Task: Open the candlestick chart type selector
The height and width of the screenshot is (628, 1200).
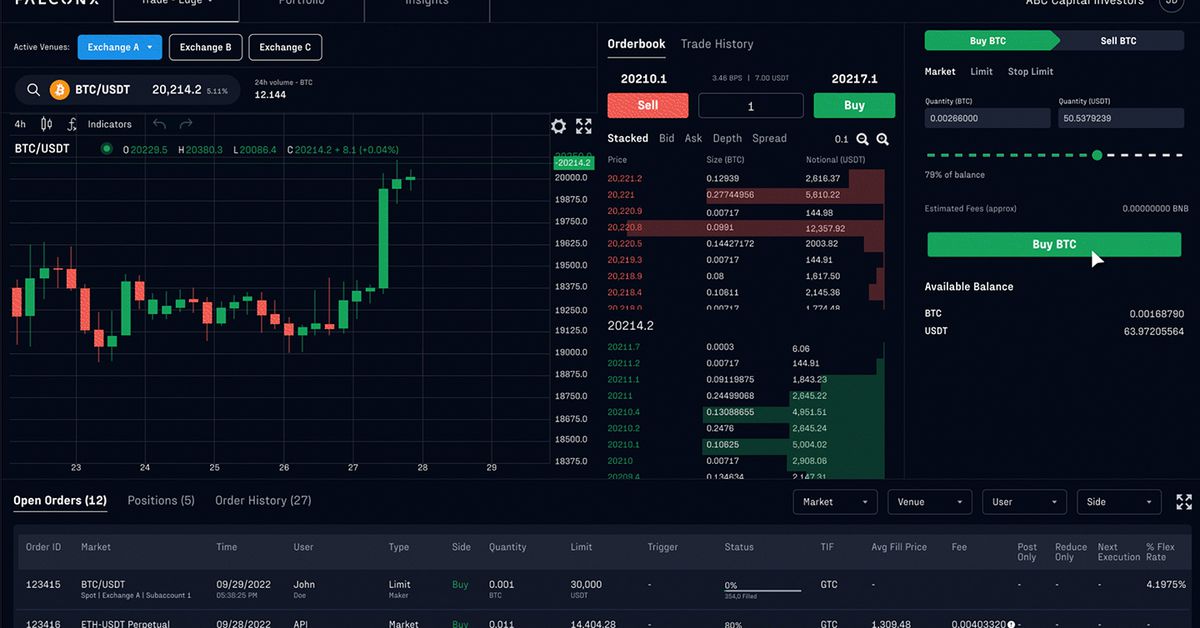Action: 46,124
